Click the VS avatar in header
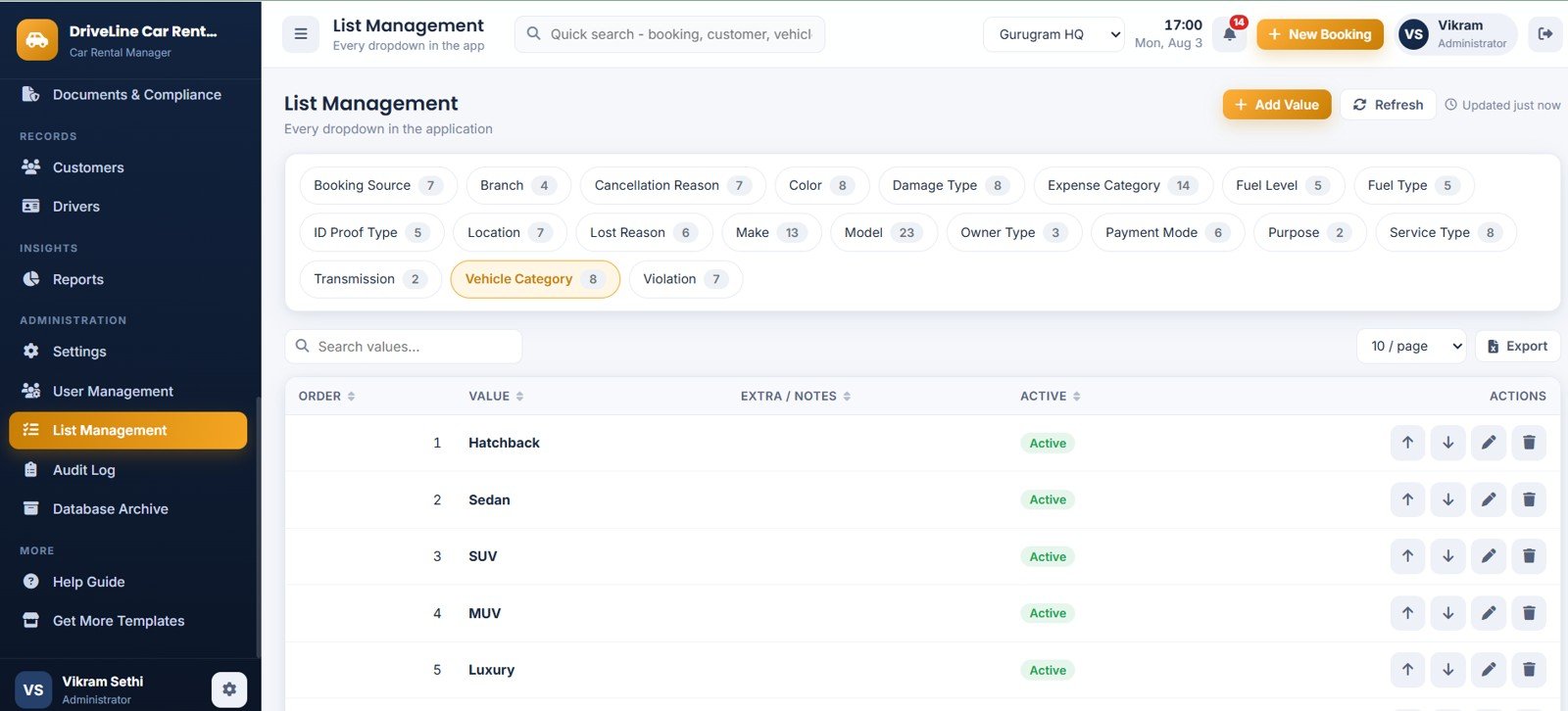 (x=1413, y=34)
